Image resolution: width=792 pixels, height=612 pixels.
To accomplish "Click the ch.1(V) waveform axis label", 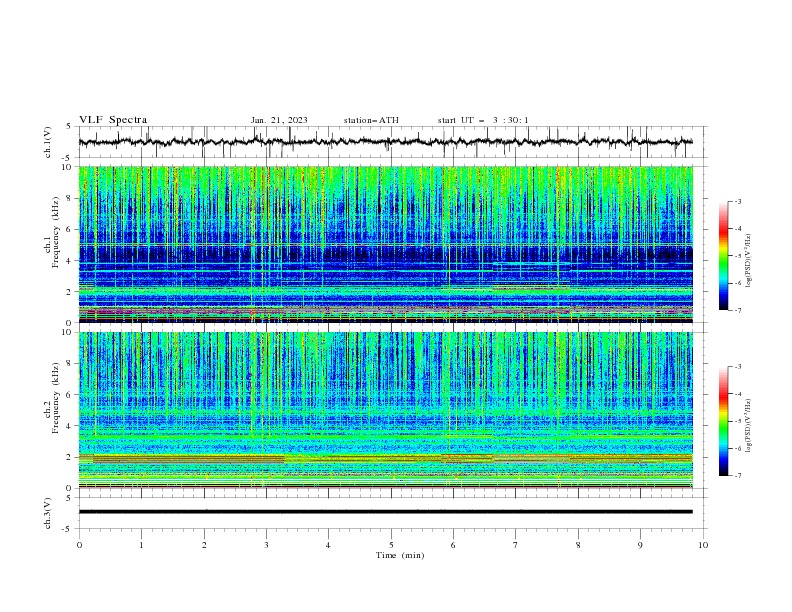I will pyautogui.click(x=48, y=142).
